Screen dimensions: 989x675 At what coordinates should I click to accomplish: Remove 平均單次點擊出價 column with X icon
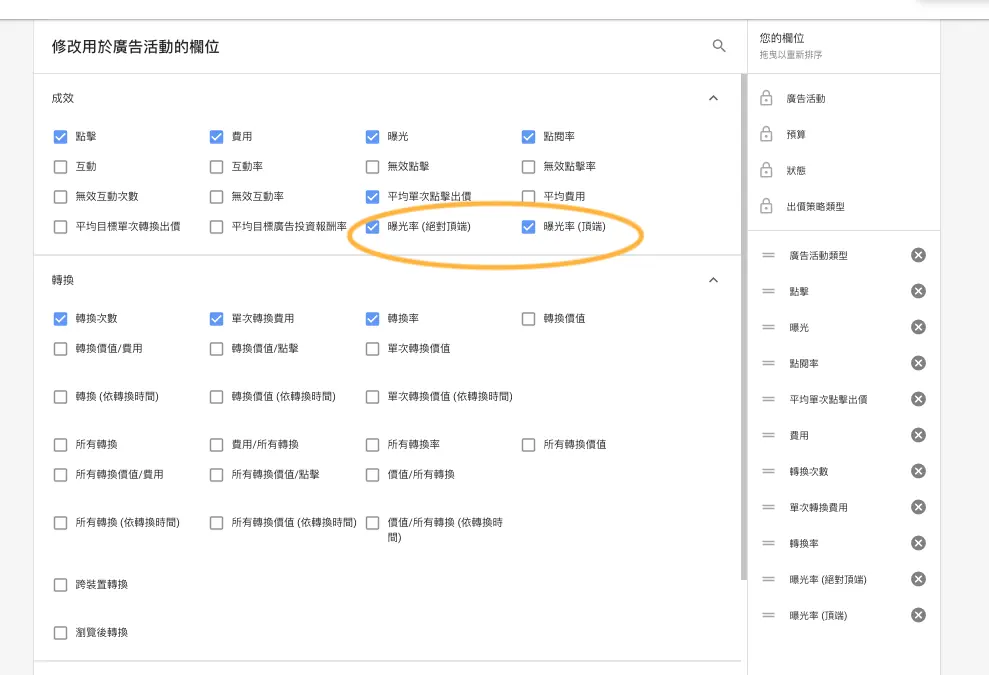pyautogui.click(x=918, y=399)
